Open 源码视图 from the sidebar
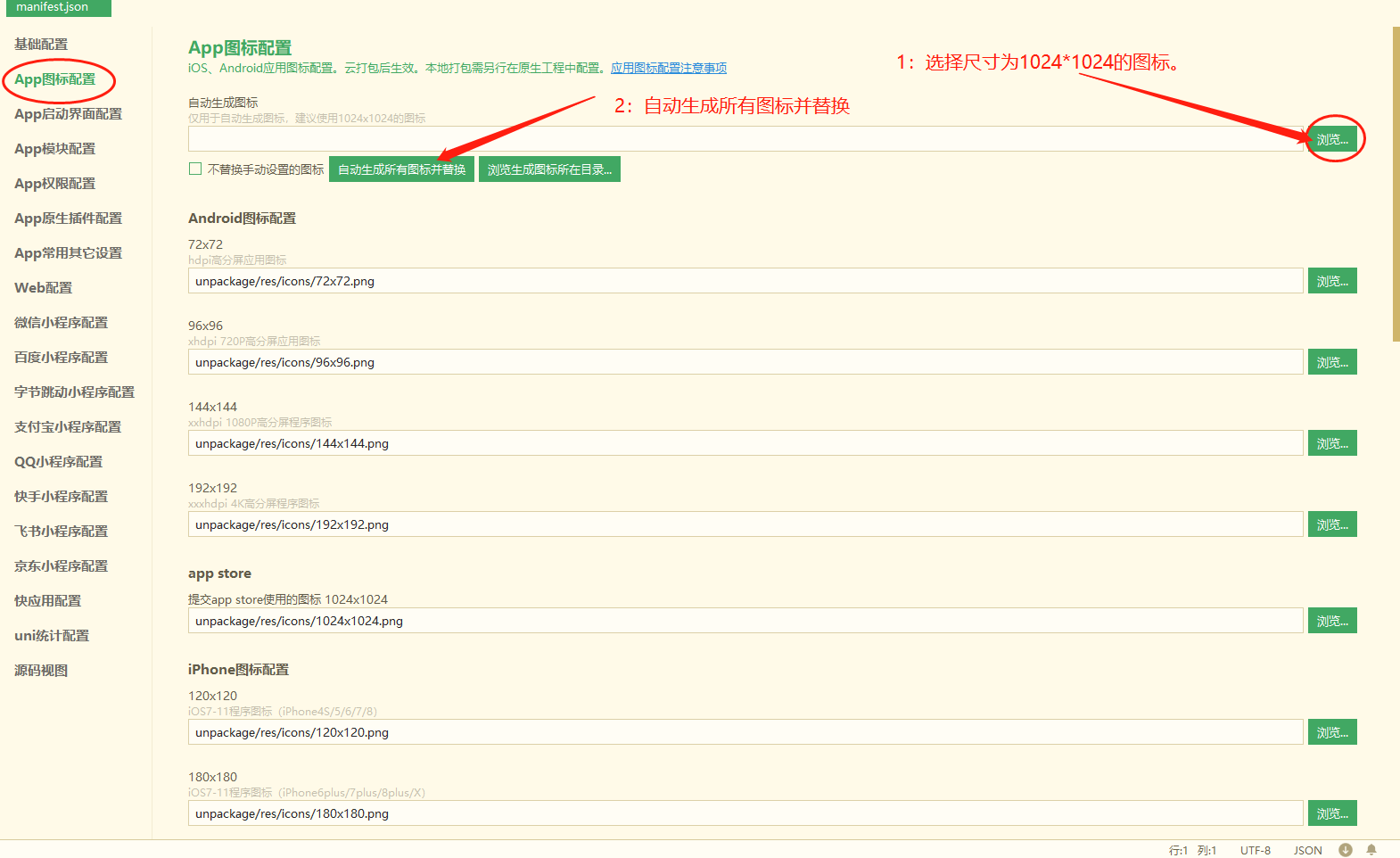Screen dimensions: 1400x858 click(x=41, y=671)
